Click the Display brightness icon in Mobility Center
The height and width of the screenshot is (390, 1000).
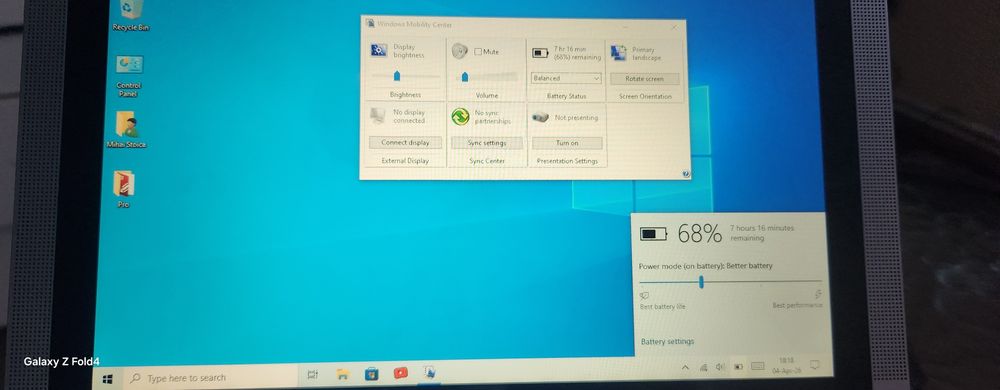tap(379, 51)
